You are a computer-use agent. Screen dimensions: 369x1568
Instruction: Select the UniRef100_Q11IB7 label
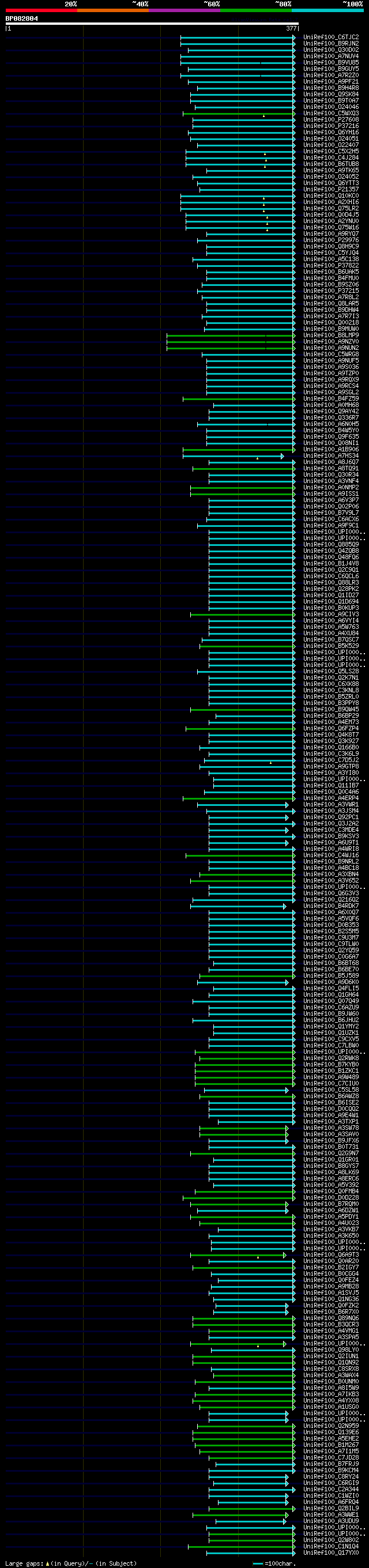coord(332,786)
